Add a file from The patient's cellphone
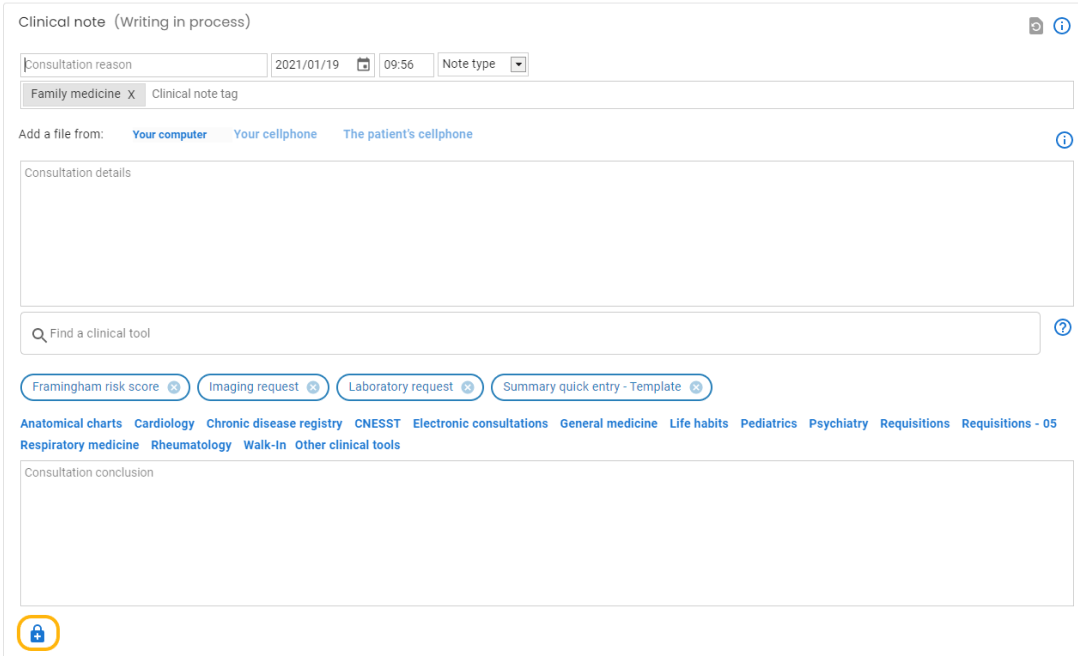 [x=408, y=134]
